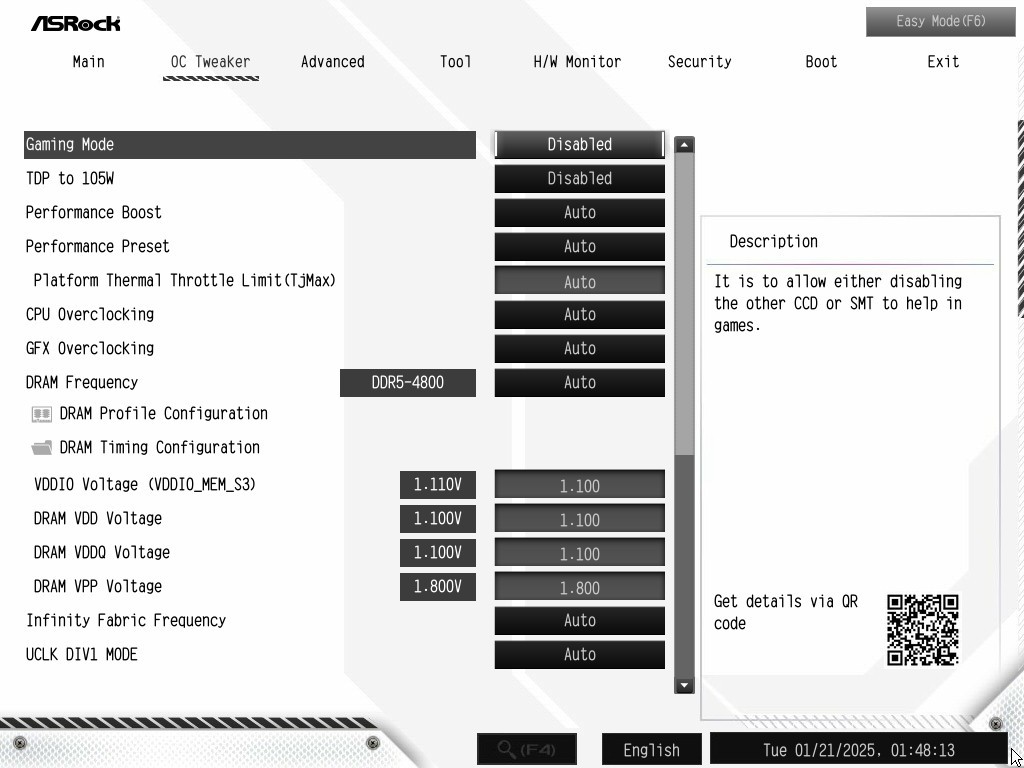Click the scrollbar up arrow
1024x768 pixels.
pos(684,145)
